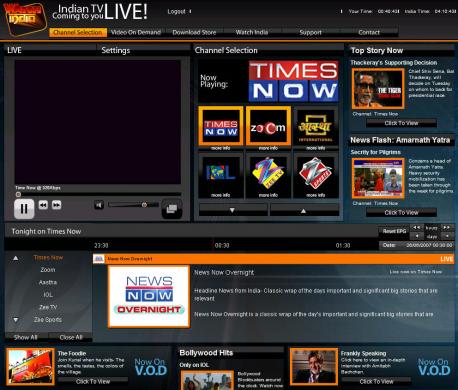The width and height of the screenshot is (458, 390).
Task: Open the Download Store tab
Action: [x=194, y=32]
